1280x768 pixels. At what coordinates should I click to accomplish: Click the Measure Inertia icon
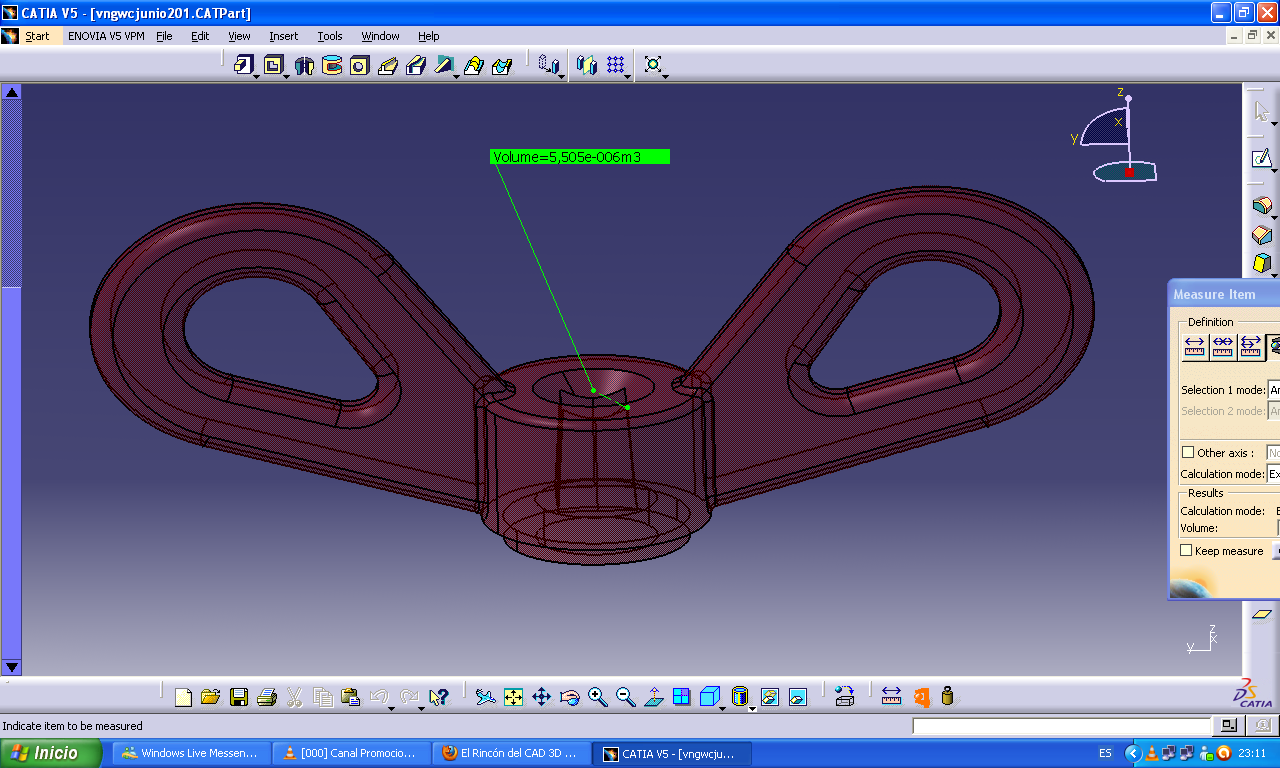coord(948,697)
